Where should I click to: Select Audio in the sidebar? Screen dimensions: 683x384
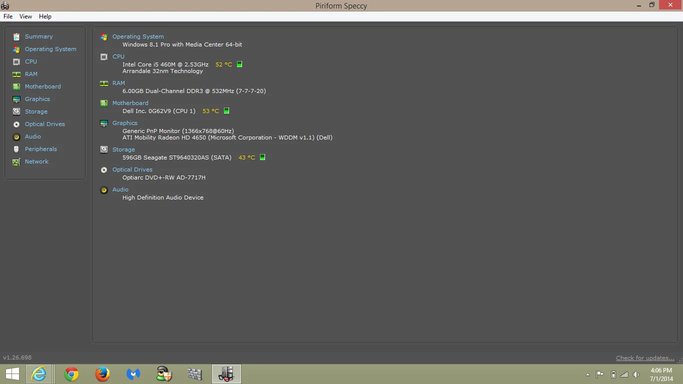point(33,137)
